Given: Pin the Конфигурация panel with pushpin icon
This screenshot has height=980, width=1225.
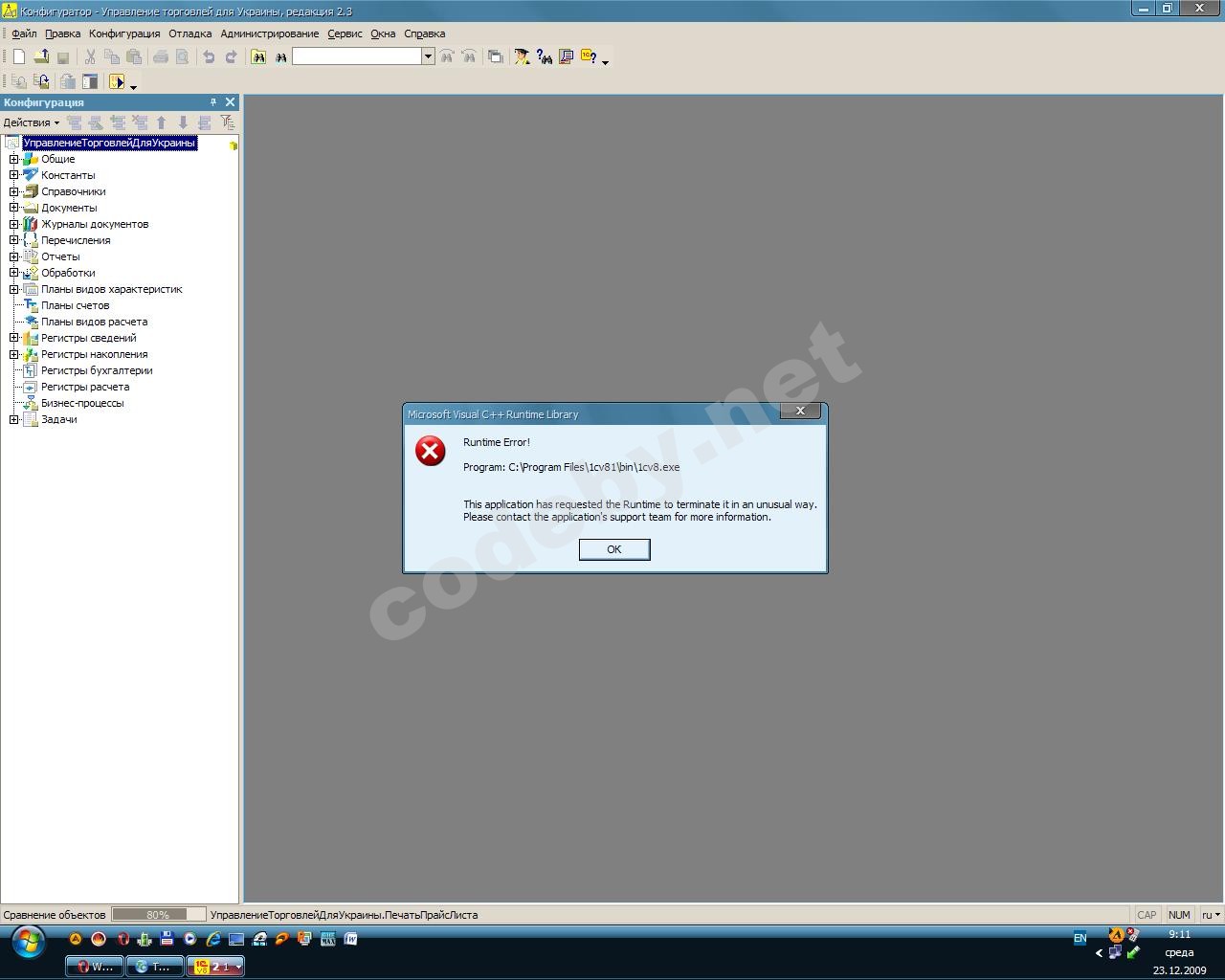Looking at the screenshot, I should pyautogui.click(x=213, y=102).
